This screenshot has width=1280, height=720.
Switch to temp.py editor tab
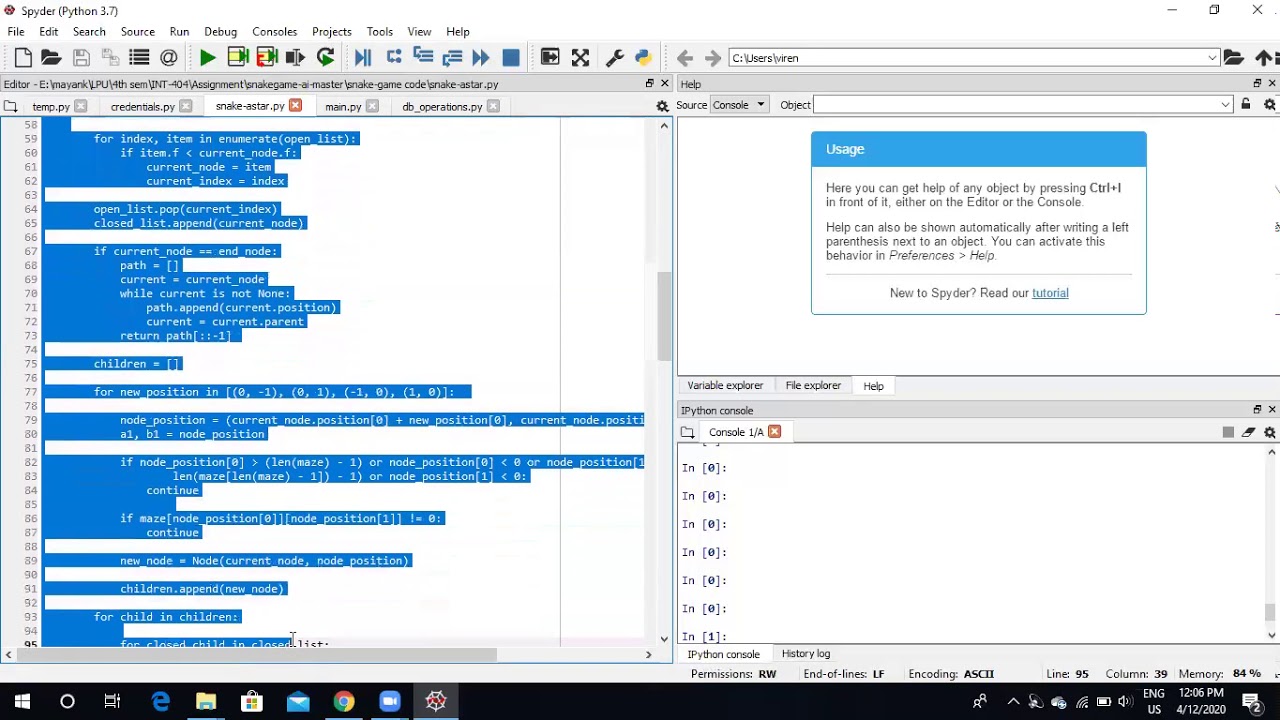[51, 106]
